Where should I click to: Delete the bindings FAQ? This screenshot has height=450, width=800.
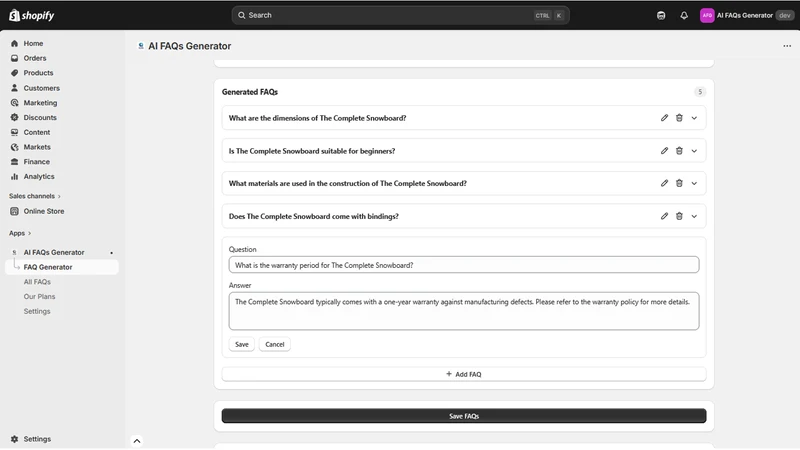(x=679, y=216)
